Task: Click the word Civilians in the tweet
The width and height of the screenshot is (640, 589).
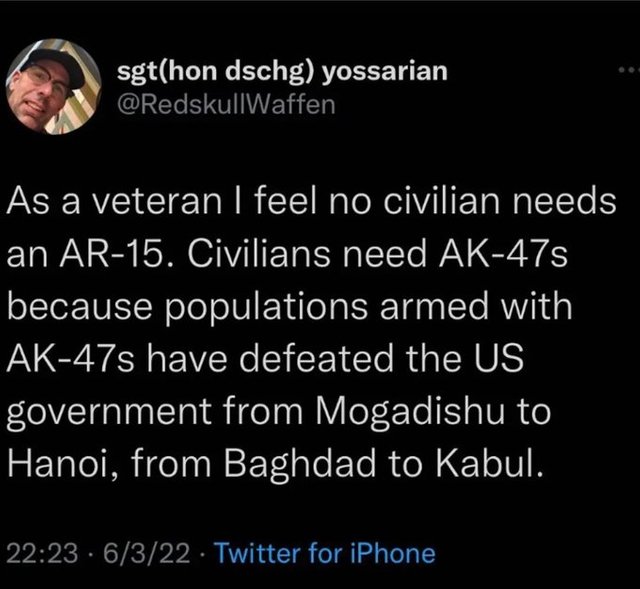Action: pyautogui.click(x=259, y=253)
